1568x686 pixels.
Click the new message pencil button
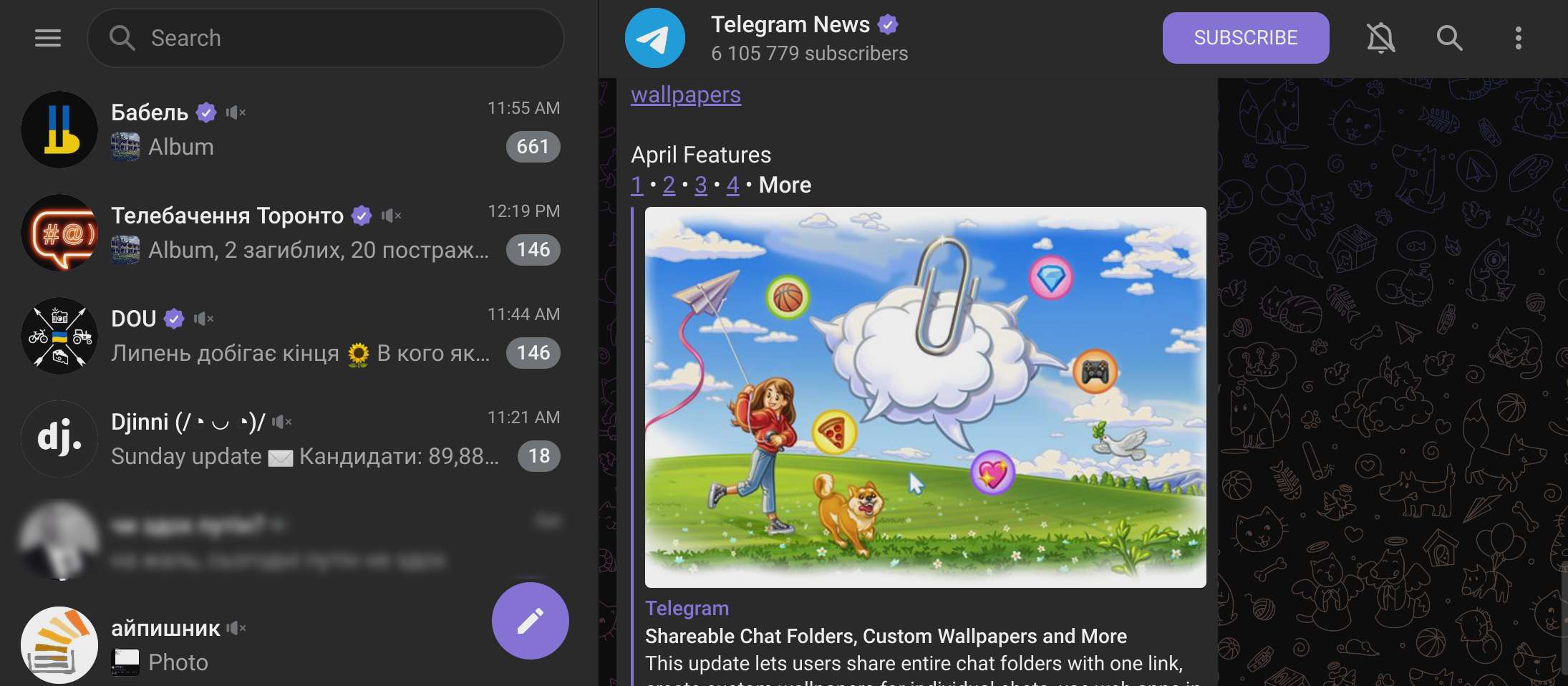coord(531,621)
